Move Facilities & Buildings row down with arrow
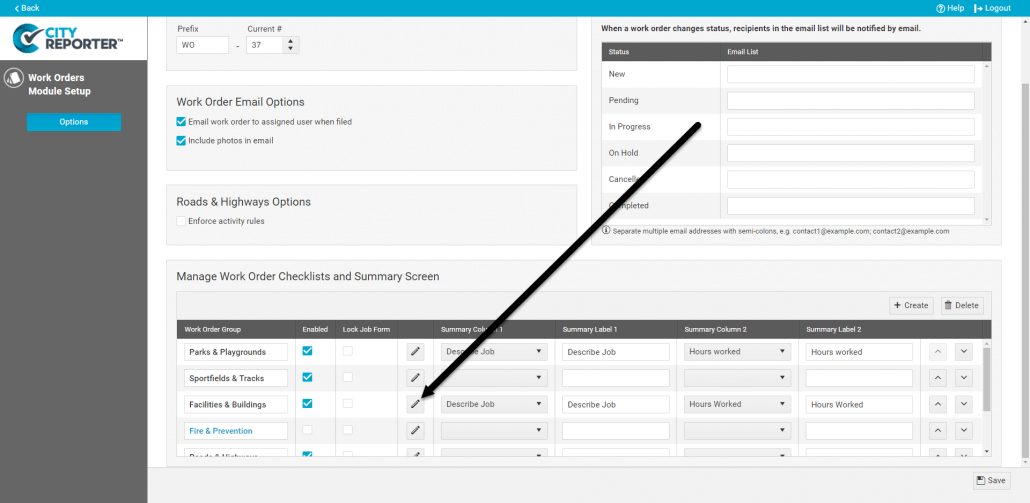This screenshot has height=503, width=1030. pyautogui.click(x=963, y=404)
